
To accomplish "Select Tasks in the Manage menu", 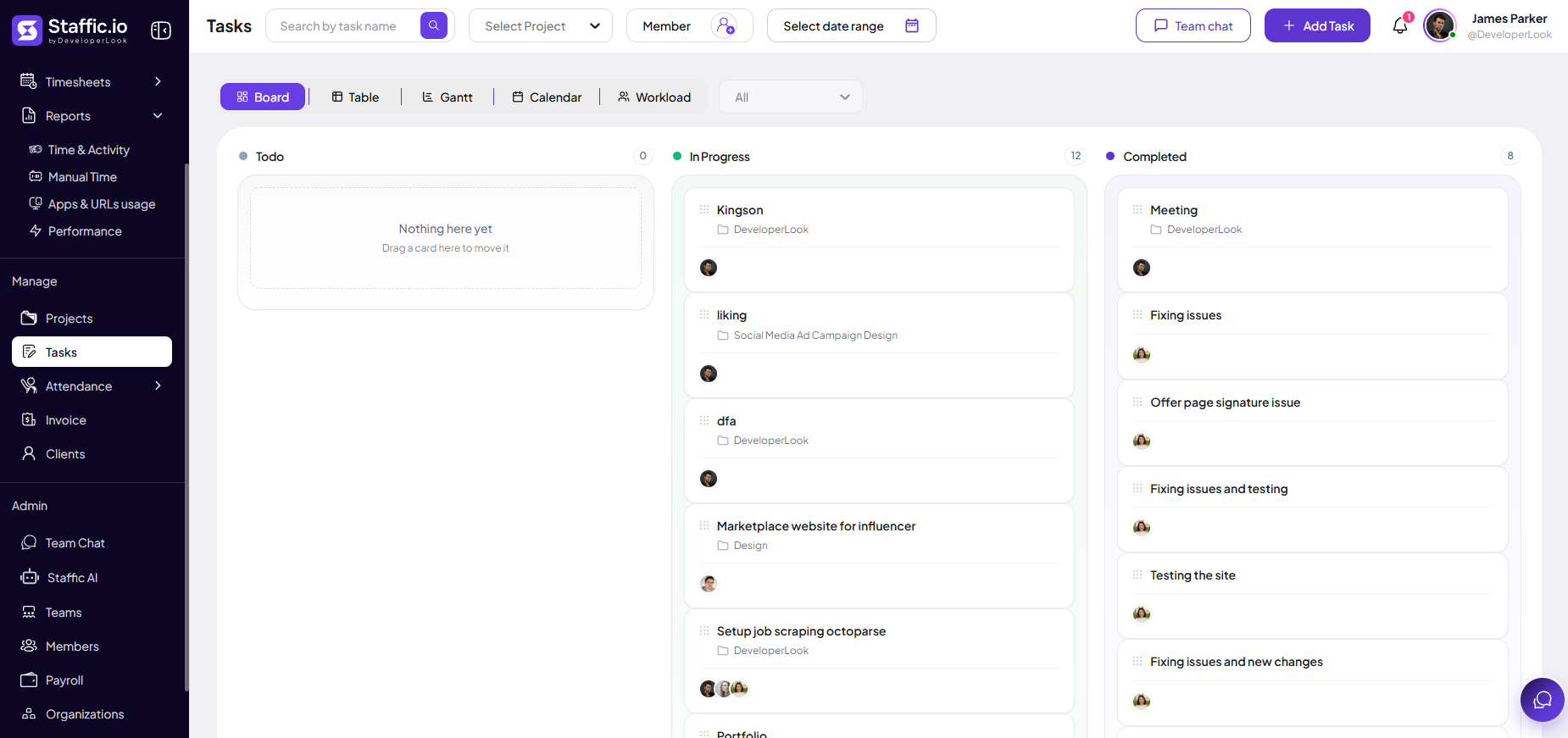I will click(x=92, y=352).
